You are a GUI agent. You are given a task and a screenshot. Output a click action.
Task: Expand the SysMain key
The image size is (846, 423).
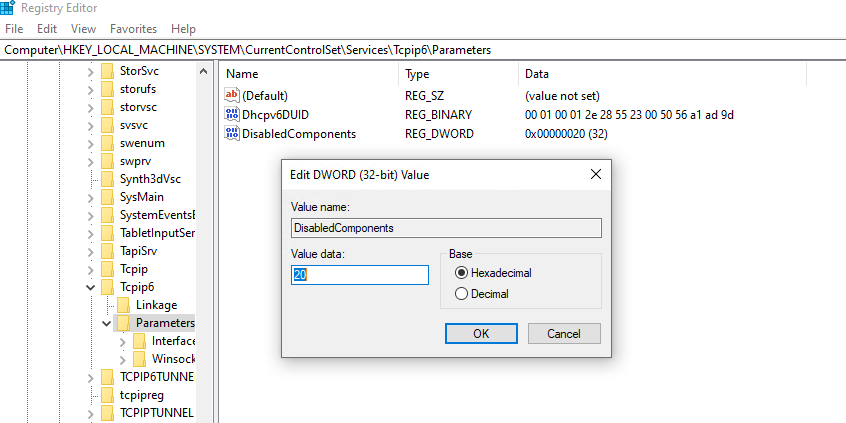[91, 197]
